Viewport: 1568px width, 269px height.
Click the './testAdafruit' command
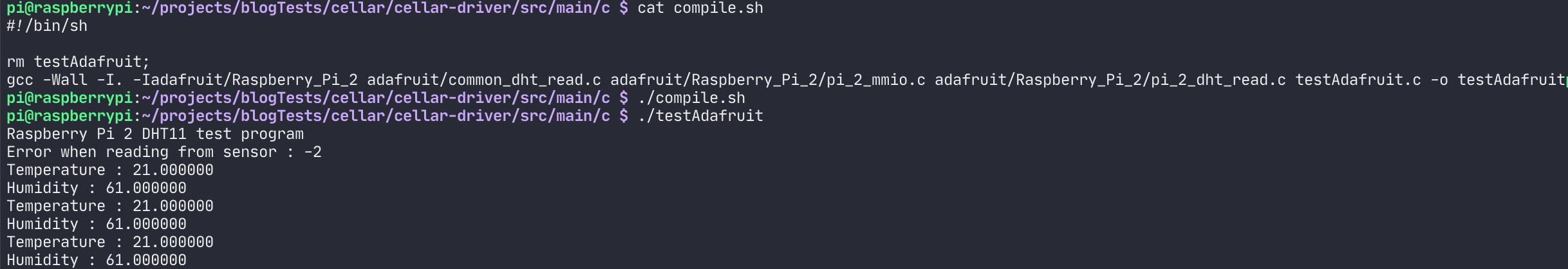700,116
